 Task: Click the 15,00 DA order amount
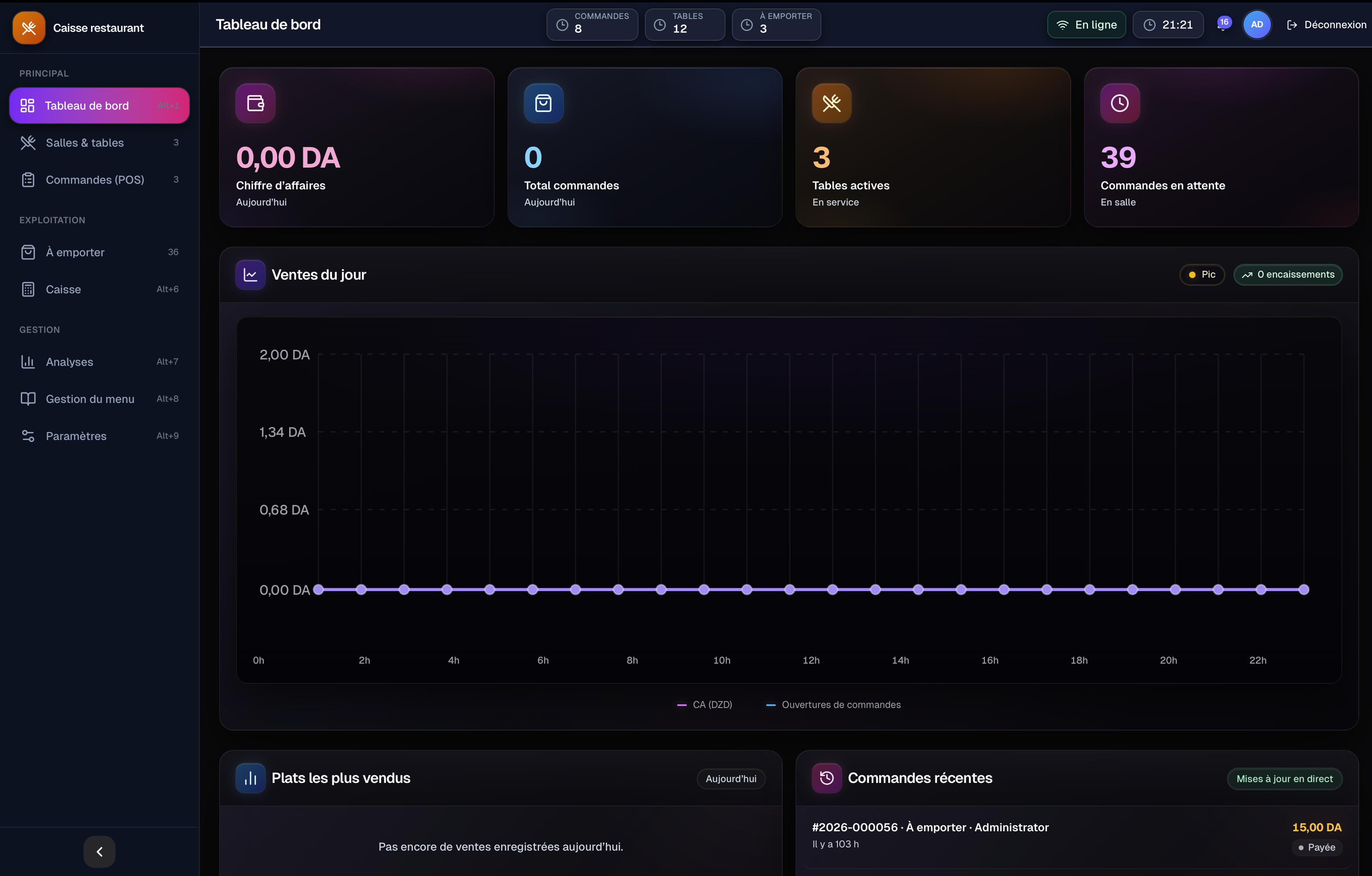tap(1316, 827)
